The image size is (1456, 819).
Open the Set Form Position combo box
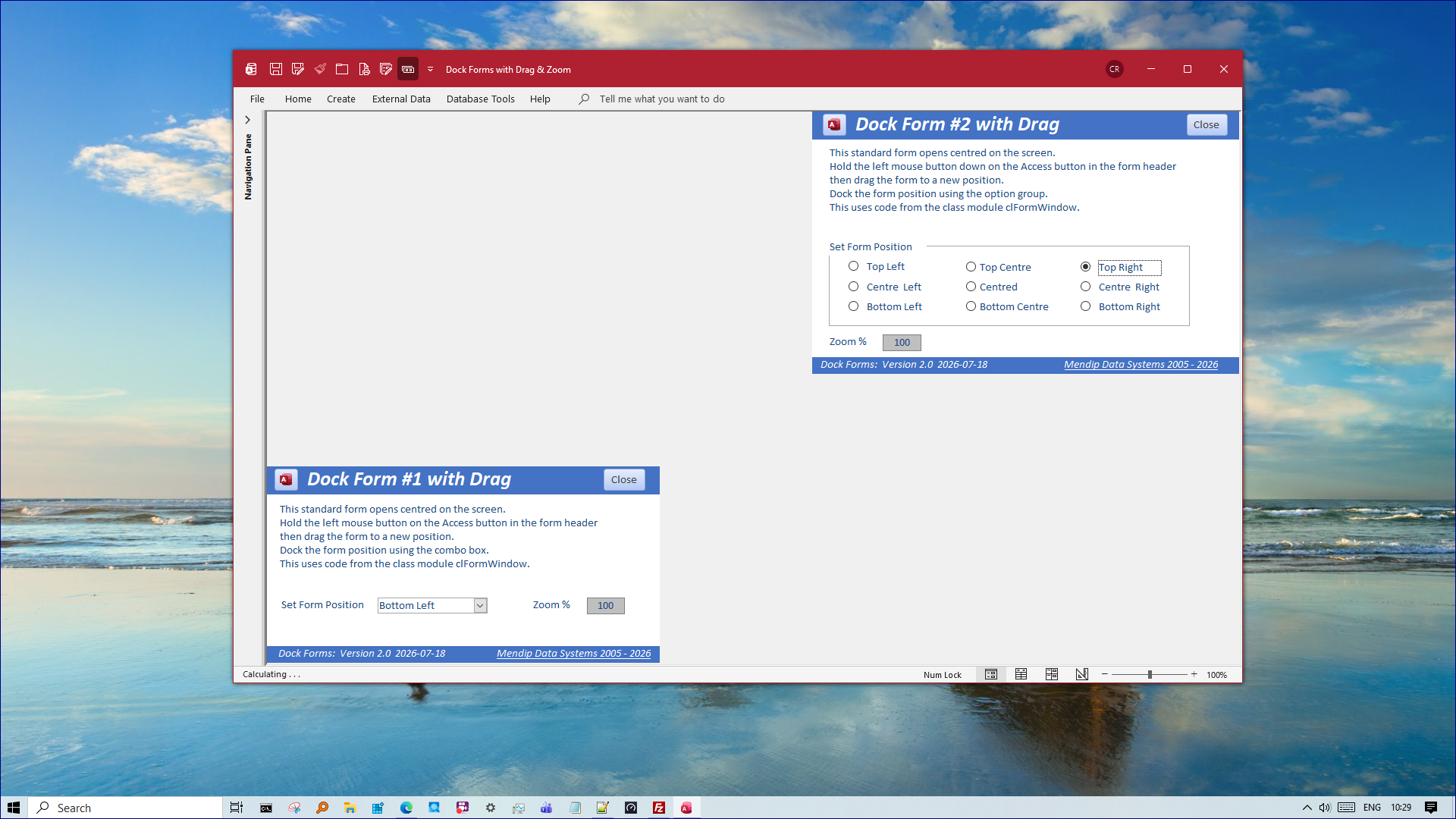click(x=480, y=605)
